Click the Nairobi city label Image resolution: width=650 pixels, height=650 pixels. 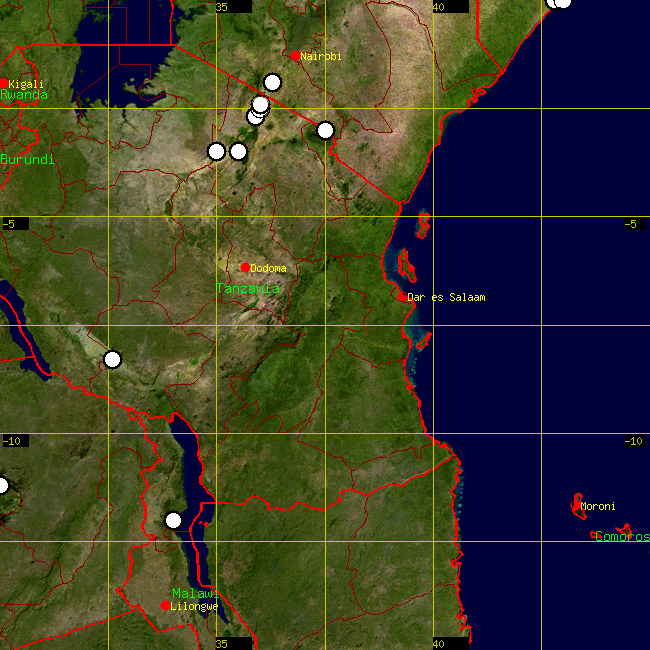(321, 56)
